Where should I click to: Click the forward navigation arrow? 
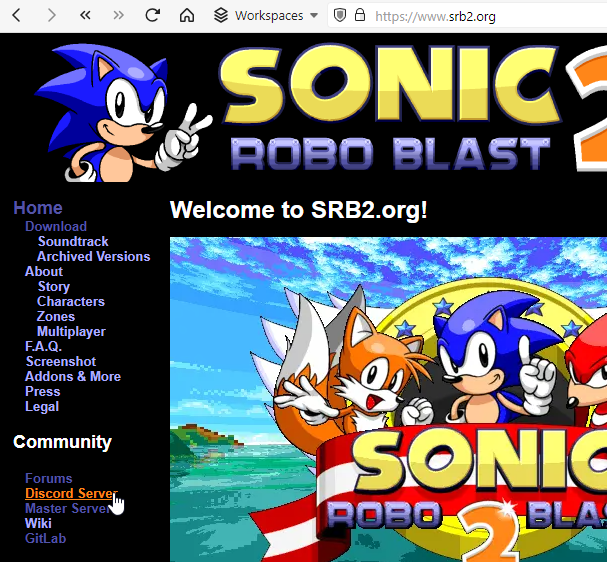coord(51,16)
